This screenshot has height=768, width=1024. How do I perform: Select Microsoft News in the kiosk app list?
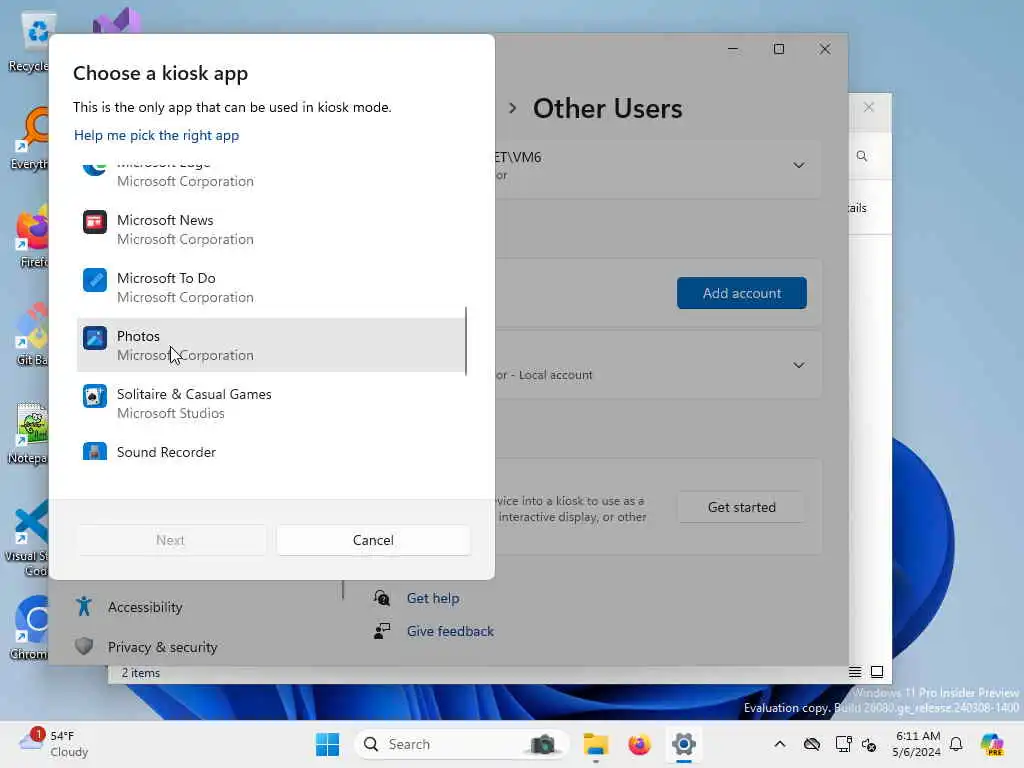[271, 229]
